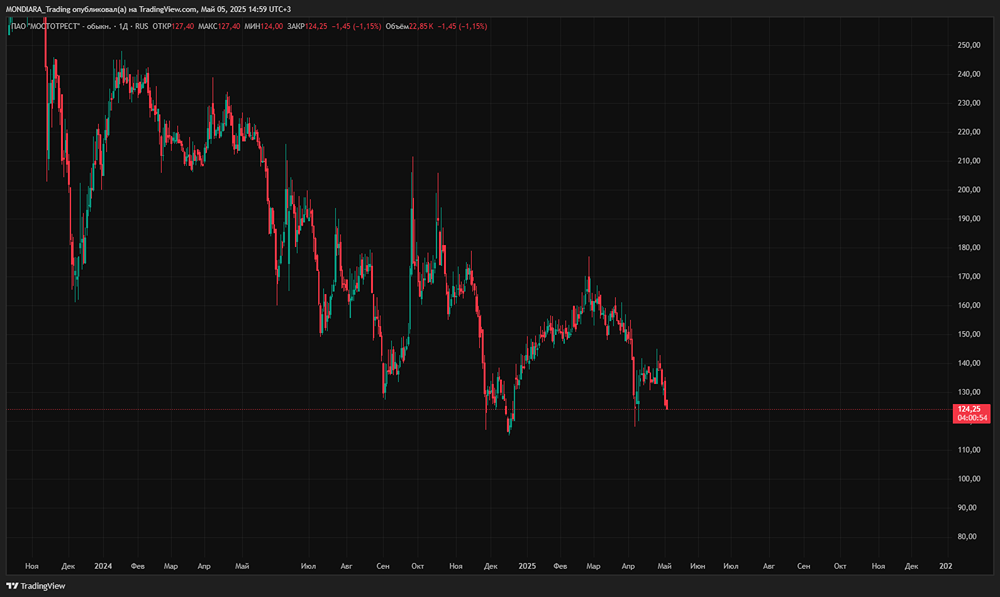1000x597 pixels.
Task: Click the MONDIARA_Trading publisher title text
Action: pyautogui.click(x=38, y=9)
